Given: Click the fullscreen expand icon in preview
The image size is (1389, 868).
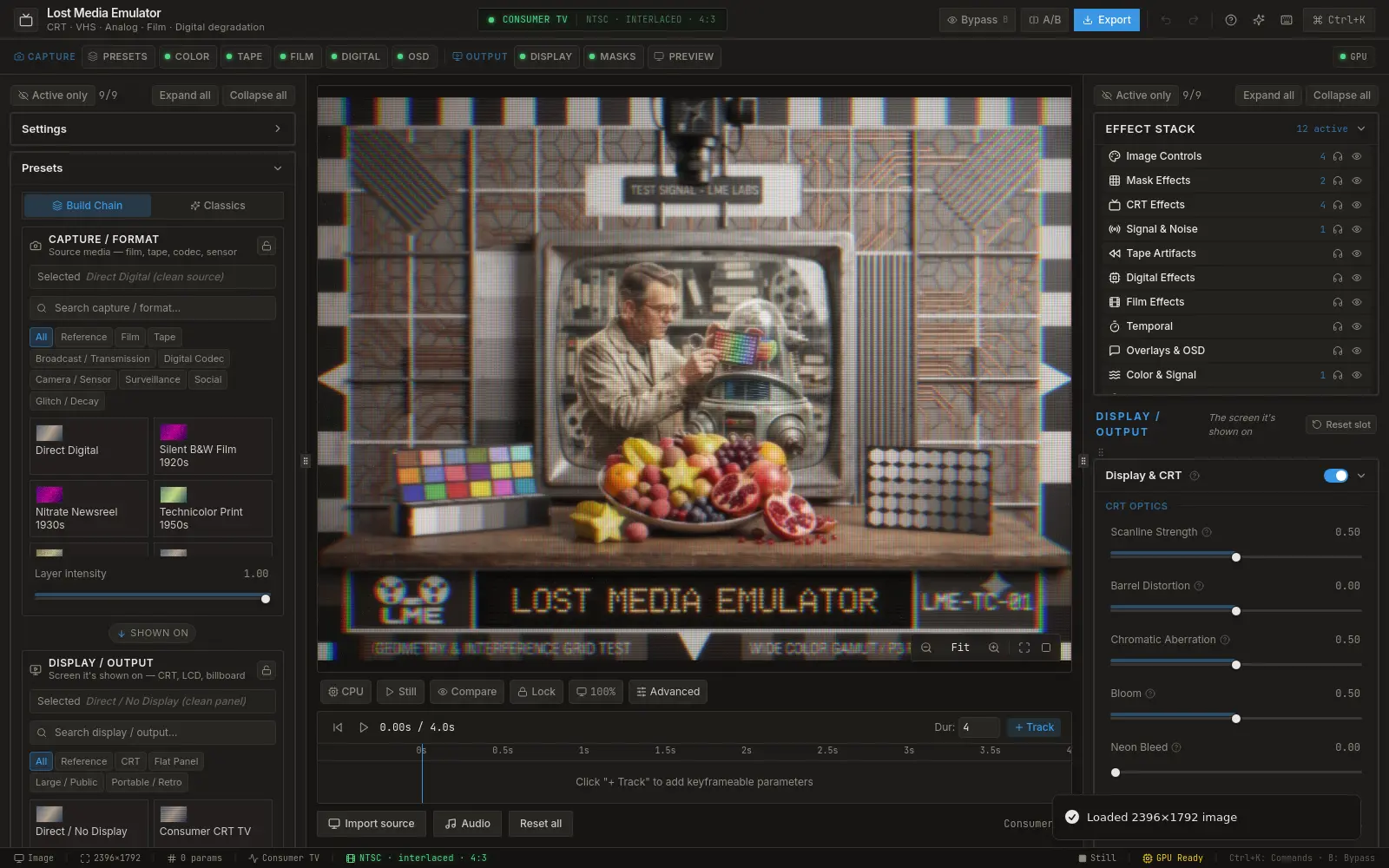Looking at the screenshot, I should coord(1024,648).
